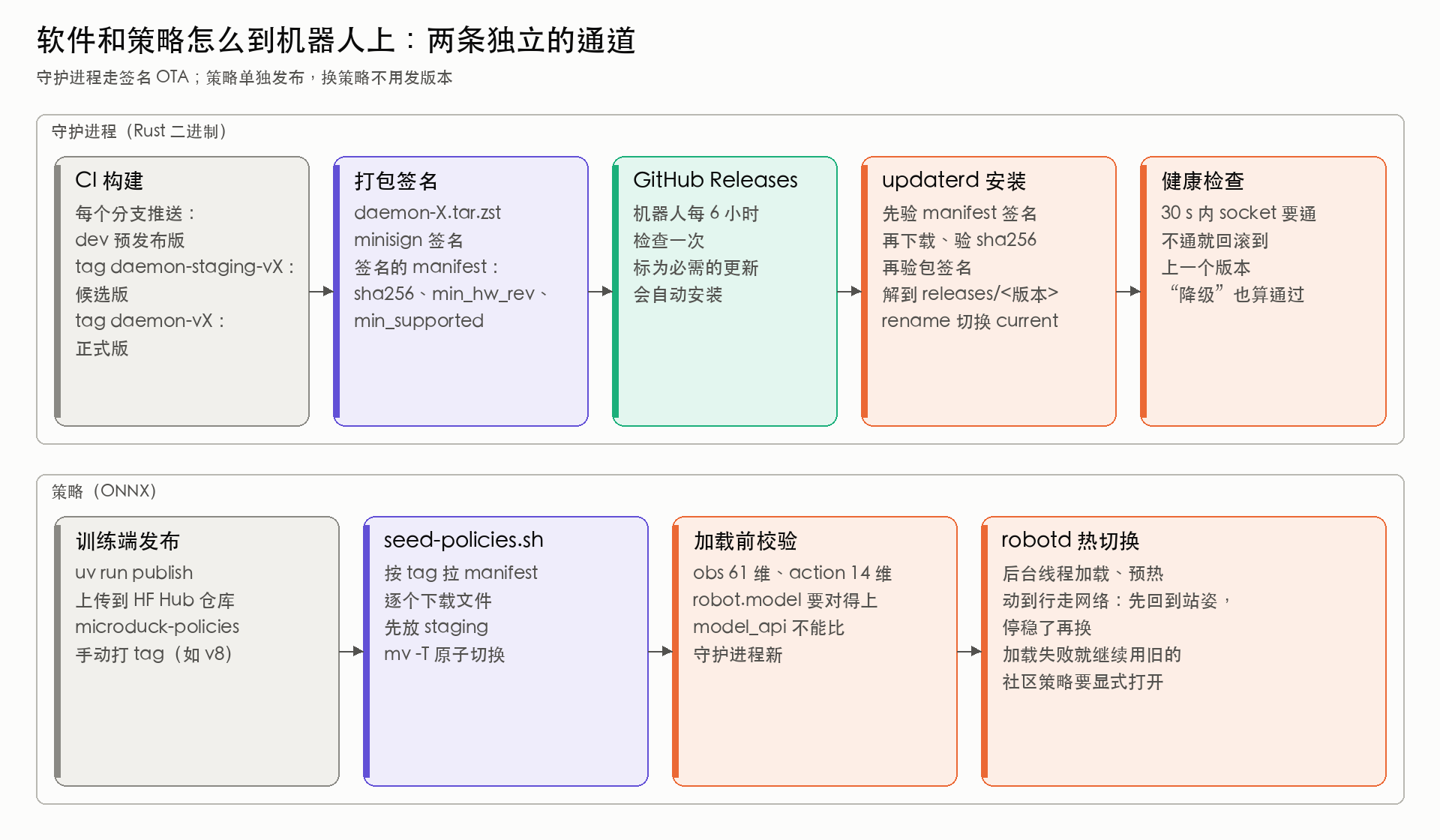Click the main title 软件和策略怎么到机器人上
Viewport: 1440px width, 840px height.
[x=216, y=40]
